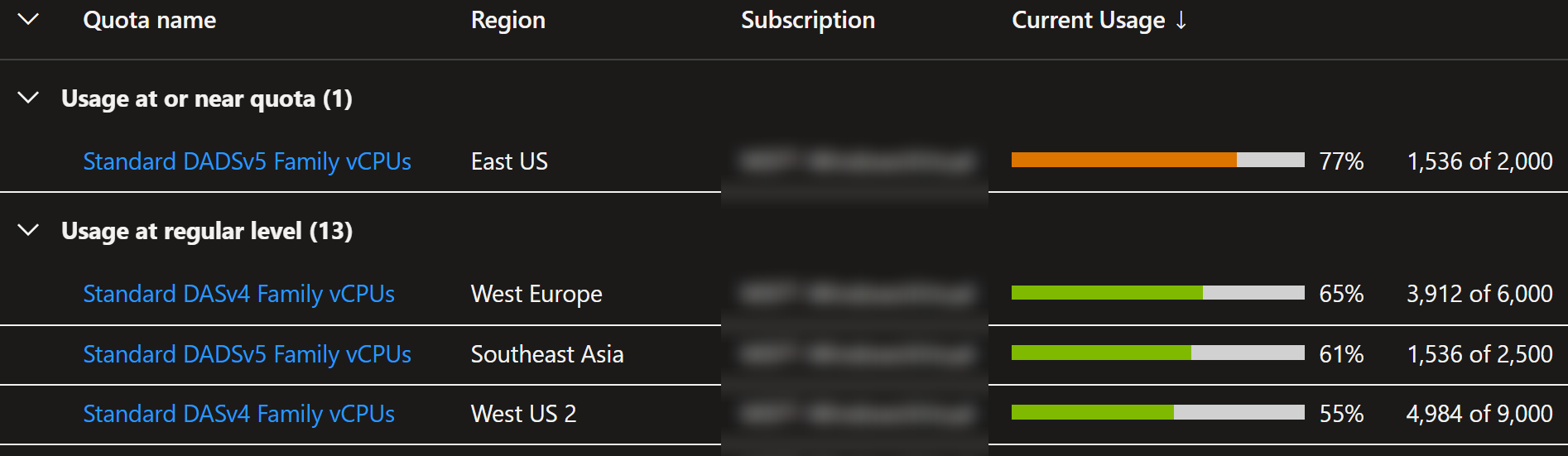
Task: Select the 1,536 of 2,000 usage value
Action: click(x=1480, y=161)
